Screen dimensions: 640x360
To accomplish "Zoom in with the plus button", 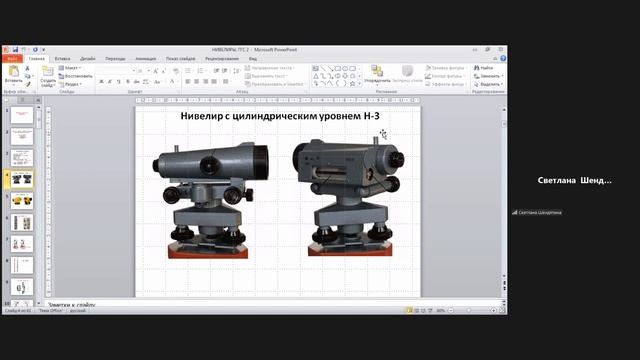I will [493, 311].
